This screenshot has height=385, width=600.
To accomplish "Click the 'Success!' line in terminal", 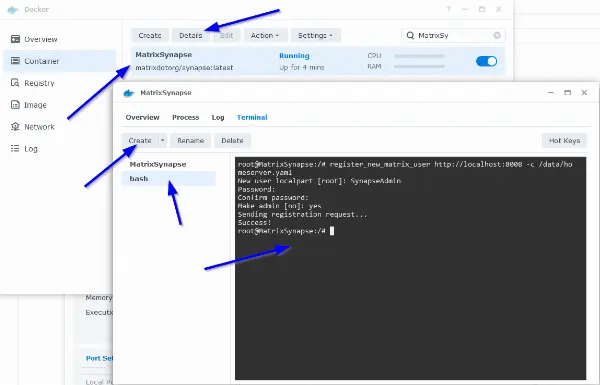I will 254,222.
